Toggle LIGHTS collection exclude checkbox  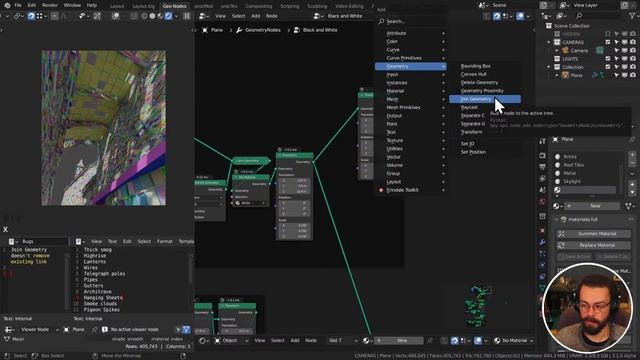tap(608, 59)
